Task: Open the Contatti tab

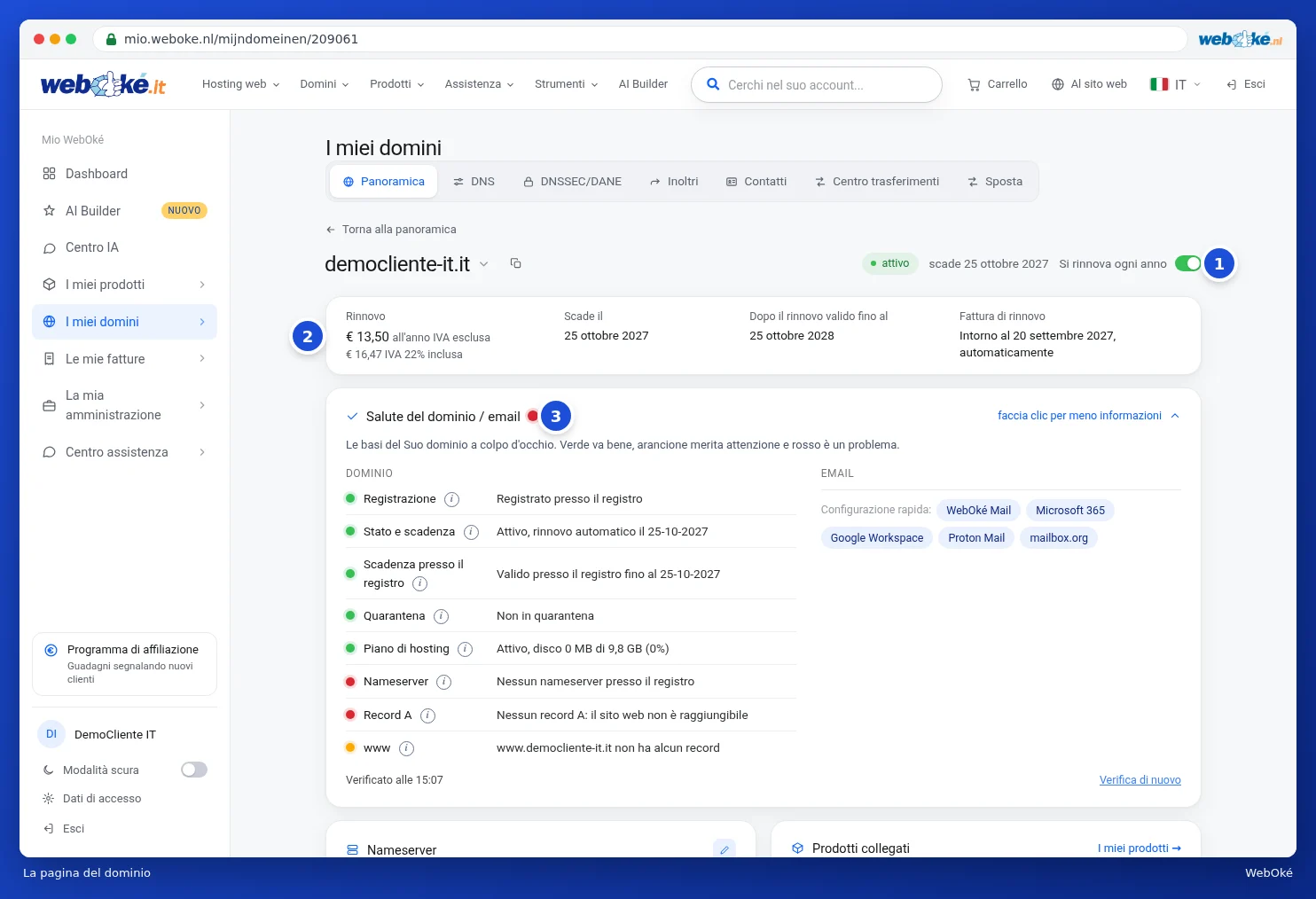Action: point(756,182)
